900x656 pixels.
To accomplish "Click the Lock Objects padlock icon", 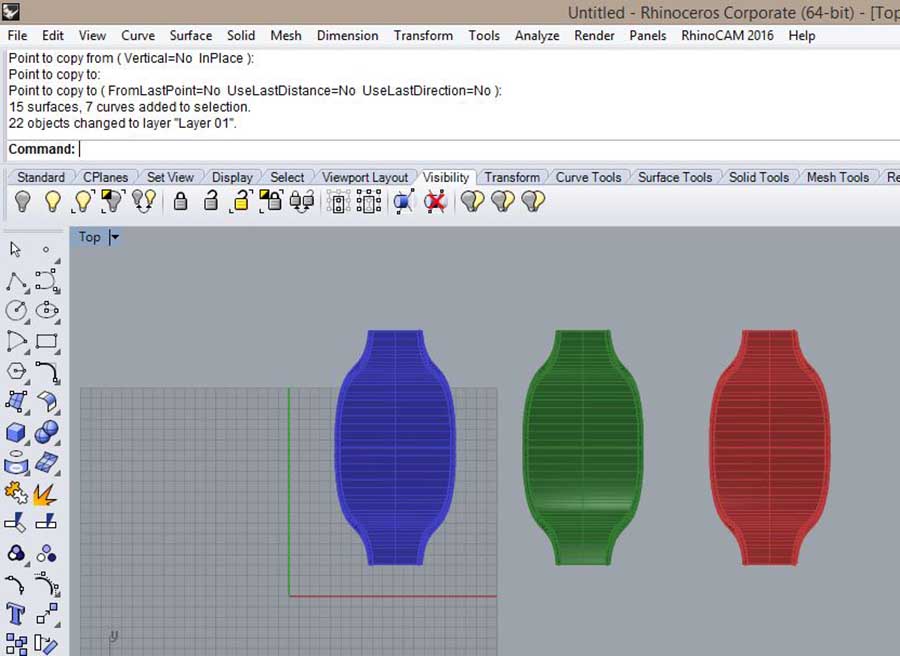I will click(180, 201).
